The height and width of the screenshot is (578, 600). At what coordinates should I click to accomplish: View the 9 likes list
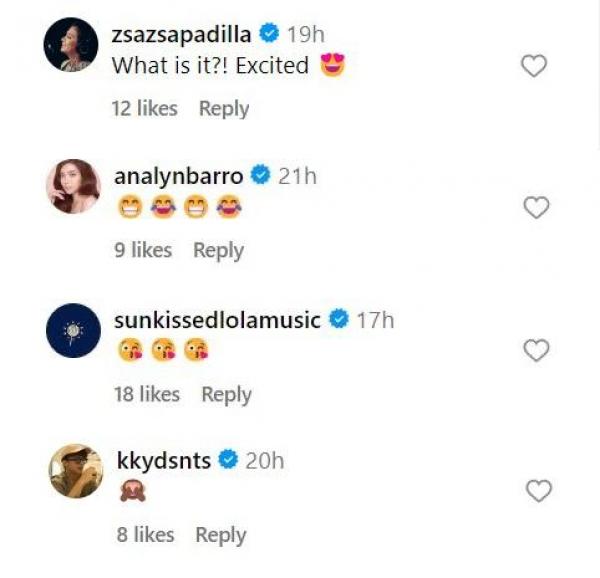143,250
